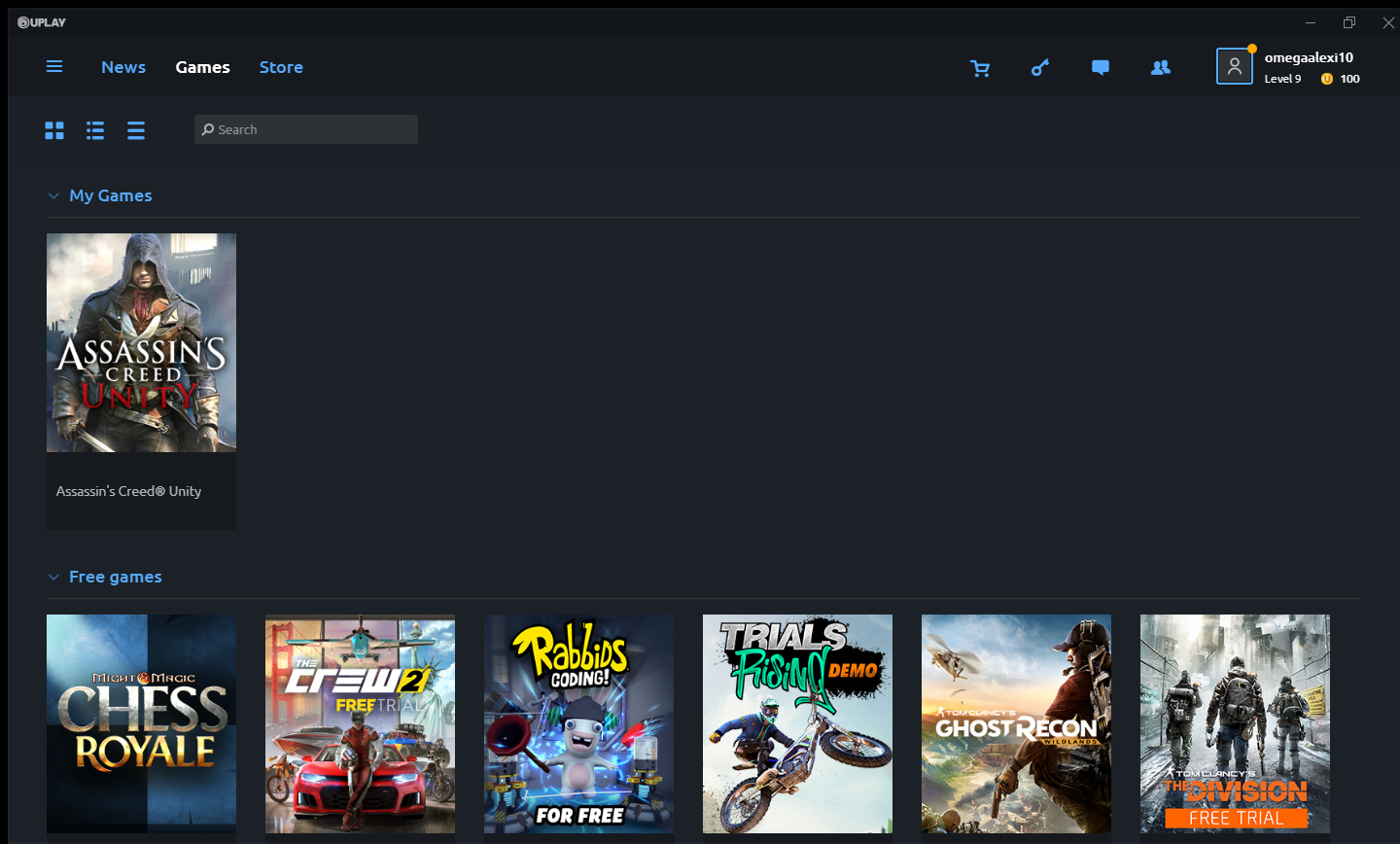Click the Free games heading
The width and height of the screenshot is (1400, 844).
[x=116, y=577]
